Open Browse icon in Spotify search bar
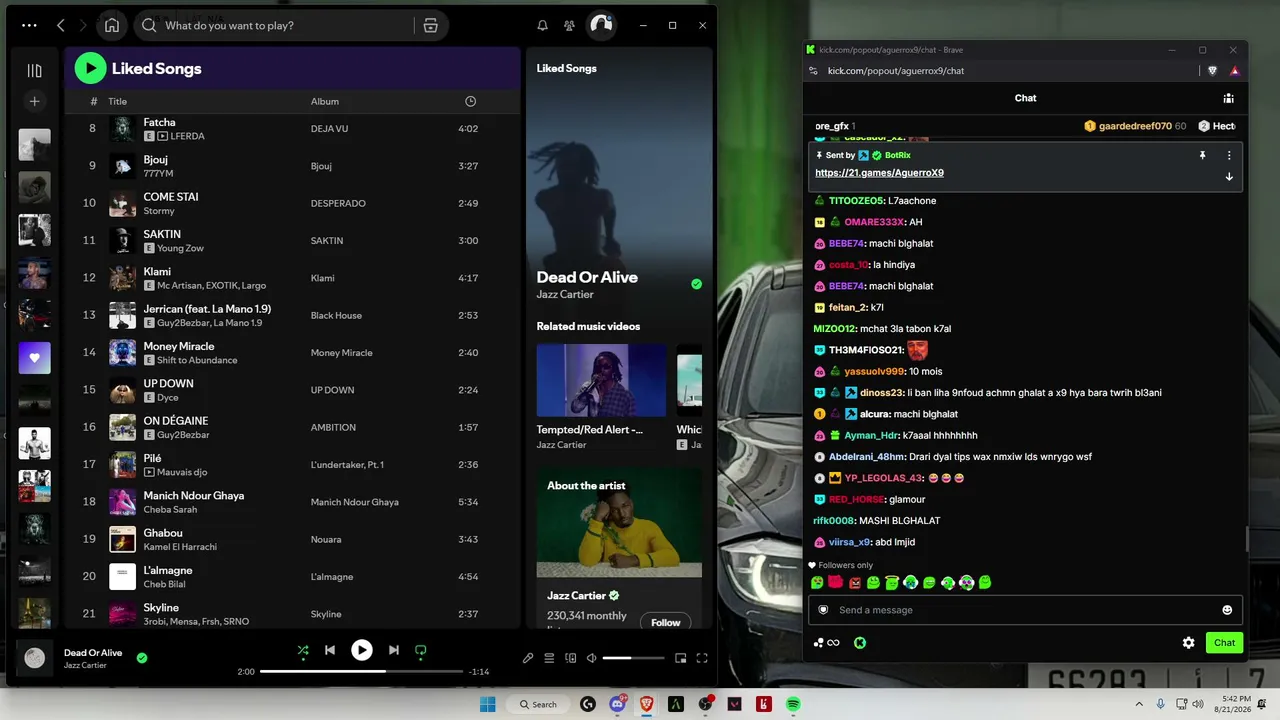 (x=431, y=25)
